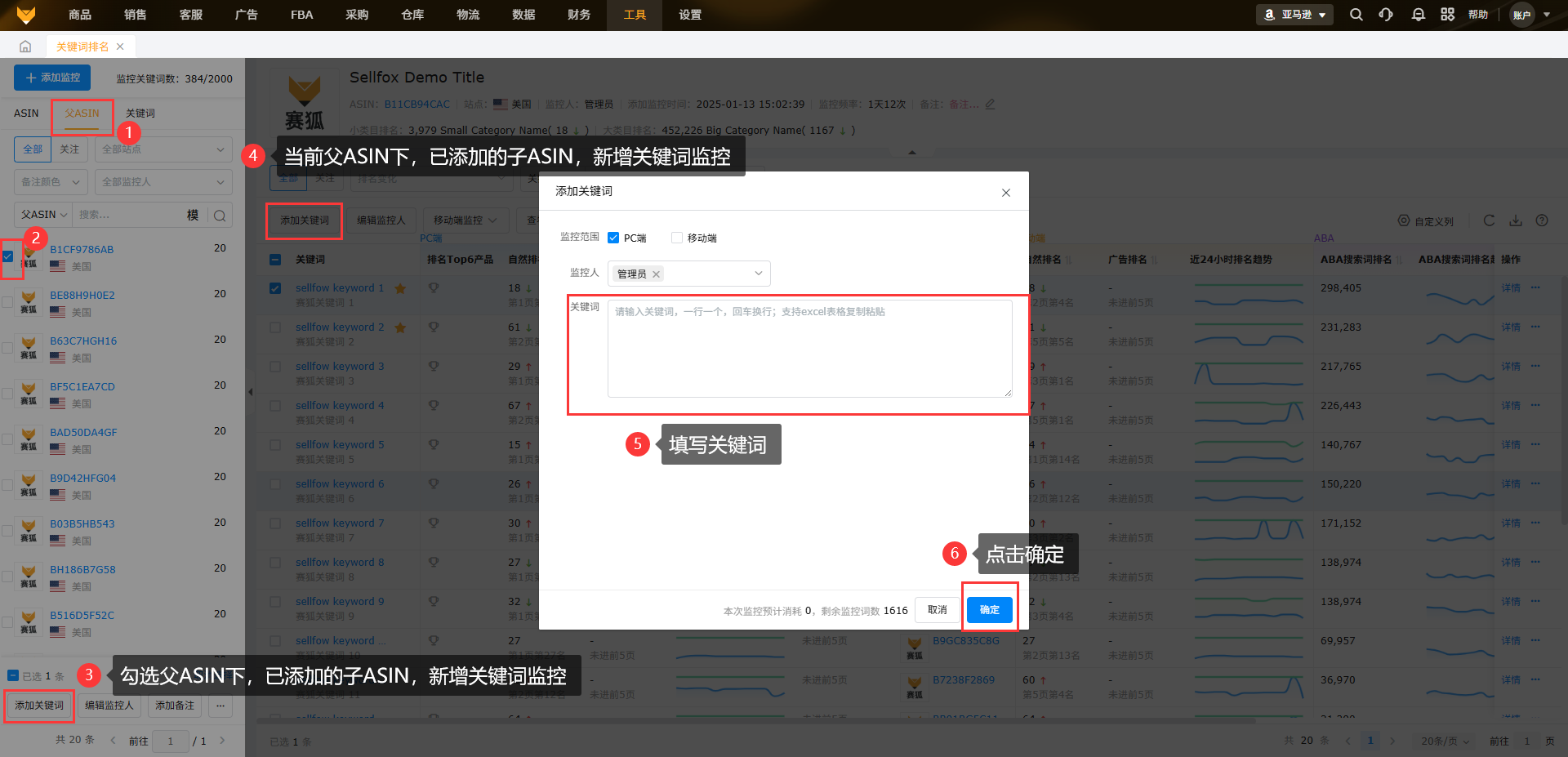
Task: Click the download export icon above the table
Action: point(1516,220)
